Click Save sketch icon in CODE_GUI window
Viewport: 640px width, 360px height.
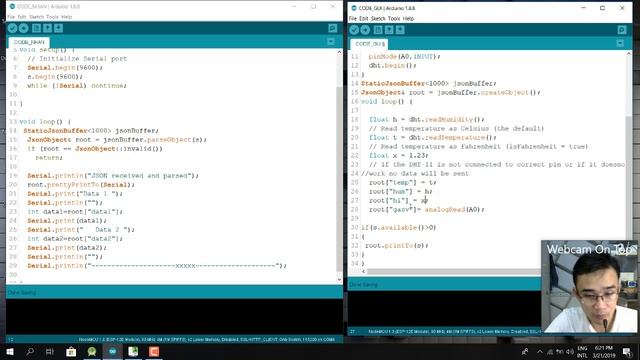400,30
